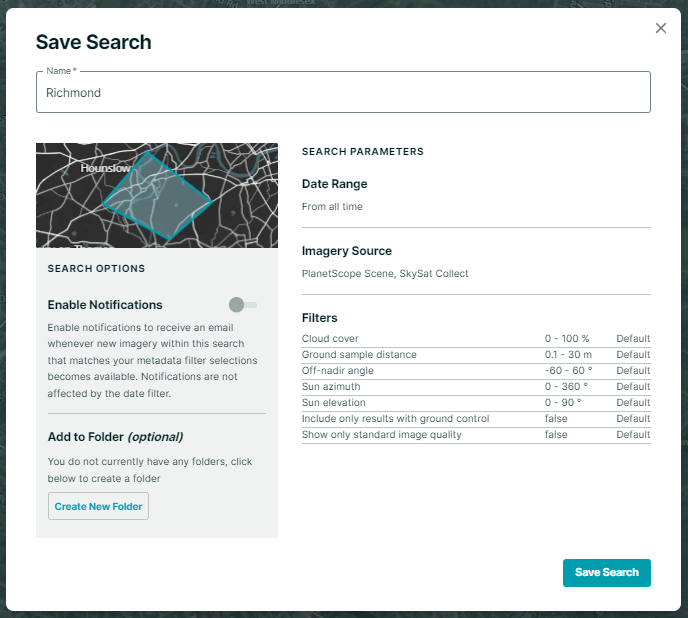The width and height of the screenshot is (688, 618).
Task: Click the Enable Notifications label text
Action: coord(105,305)
